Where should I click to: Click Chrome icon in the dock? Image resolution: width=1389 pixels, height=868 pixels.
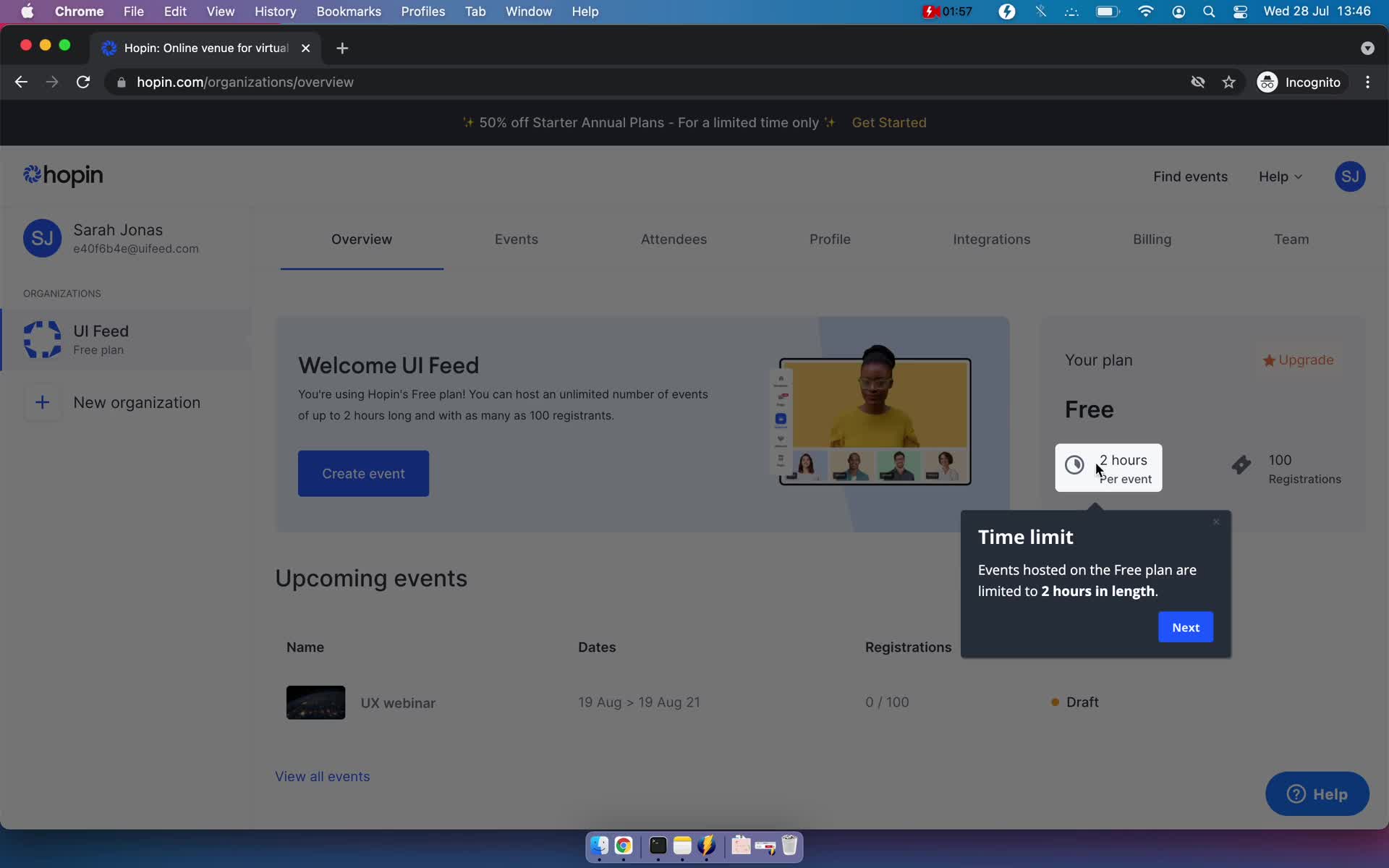pyautogui.click(x=624, y=845)
